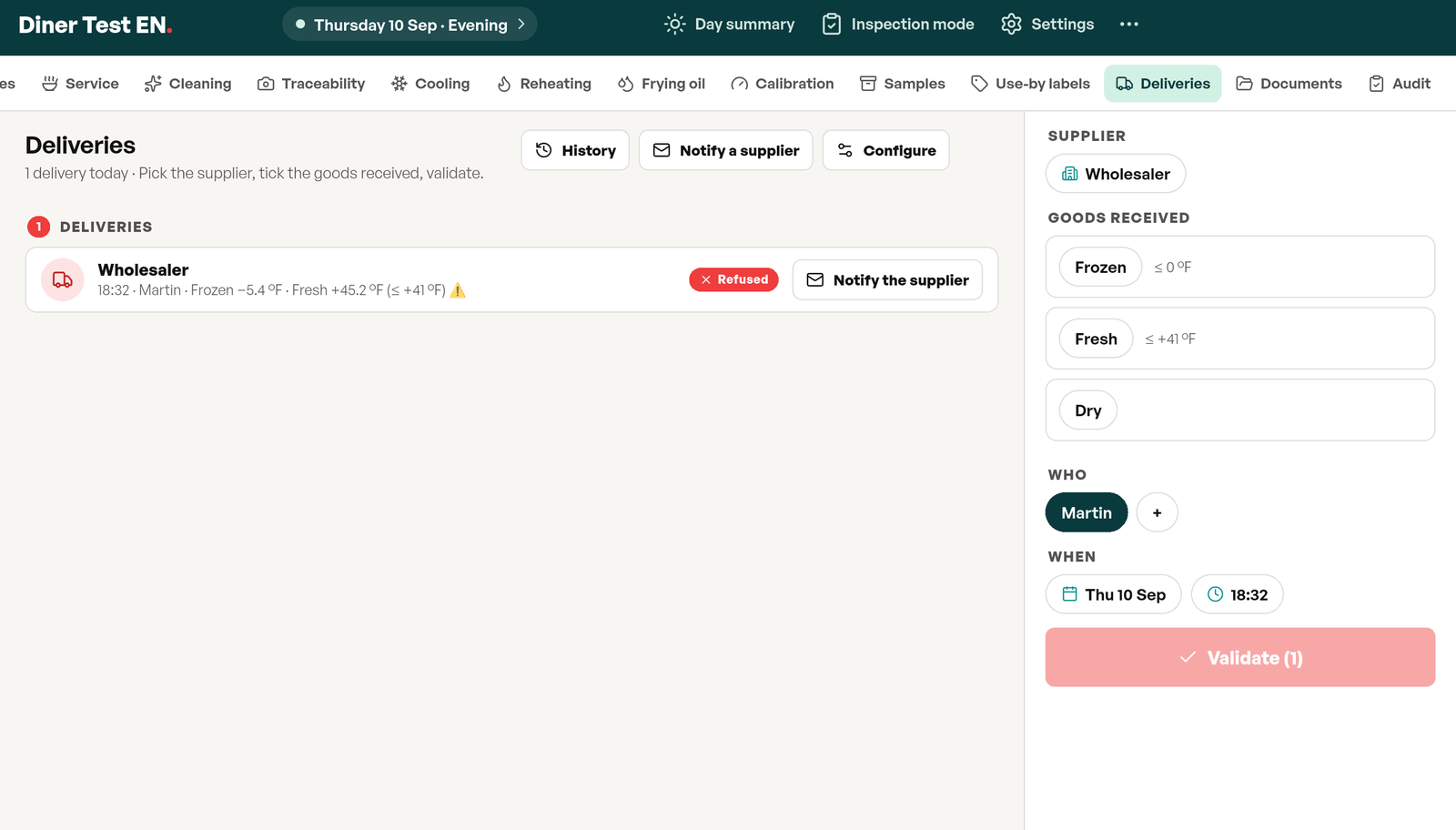Open the Reheating tab
The height and width of the screenshot is (830, 1456).
[544, 84]
